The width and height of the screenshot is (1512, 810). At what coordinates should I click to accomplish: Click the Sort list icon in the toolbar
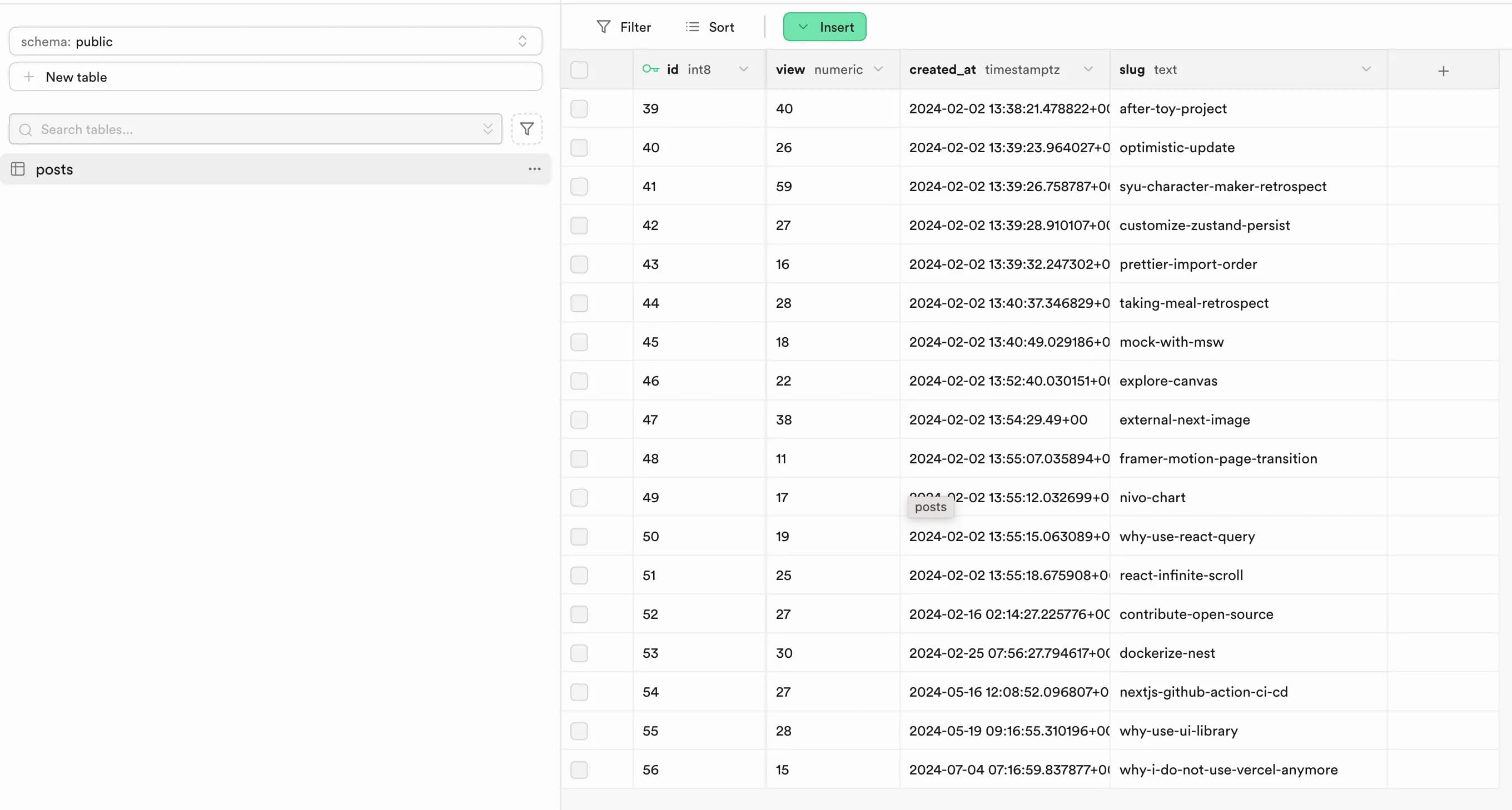[x=693, y=27]
